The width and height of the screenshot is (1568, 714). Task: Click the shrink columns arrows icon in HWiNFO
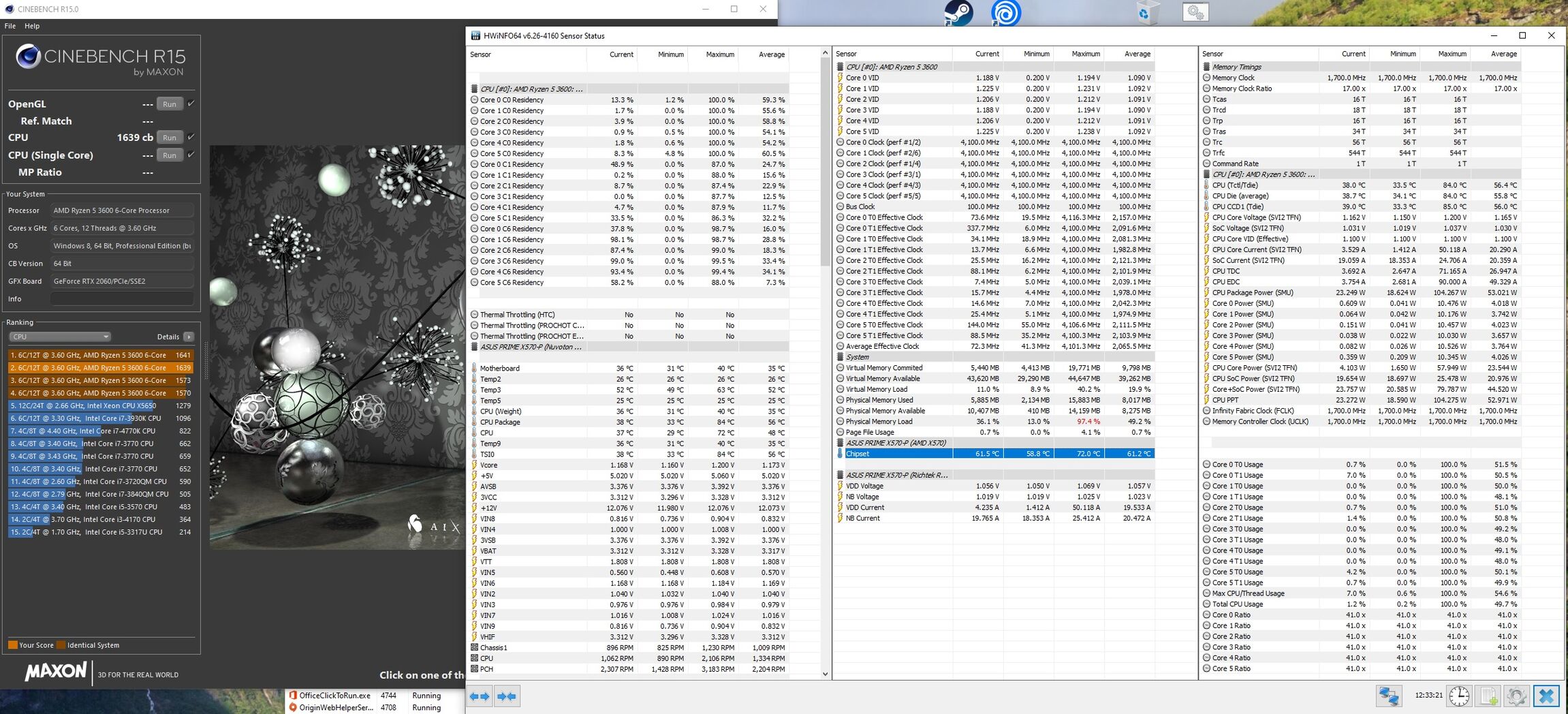tap(507, 696)
